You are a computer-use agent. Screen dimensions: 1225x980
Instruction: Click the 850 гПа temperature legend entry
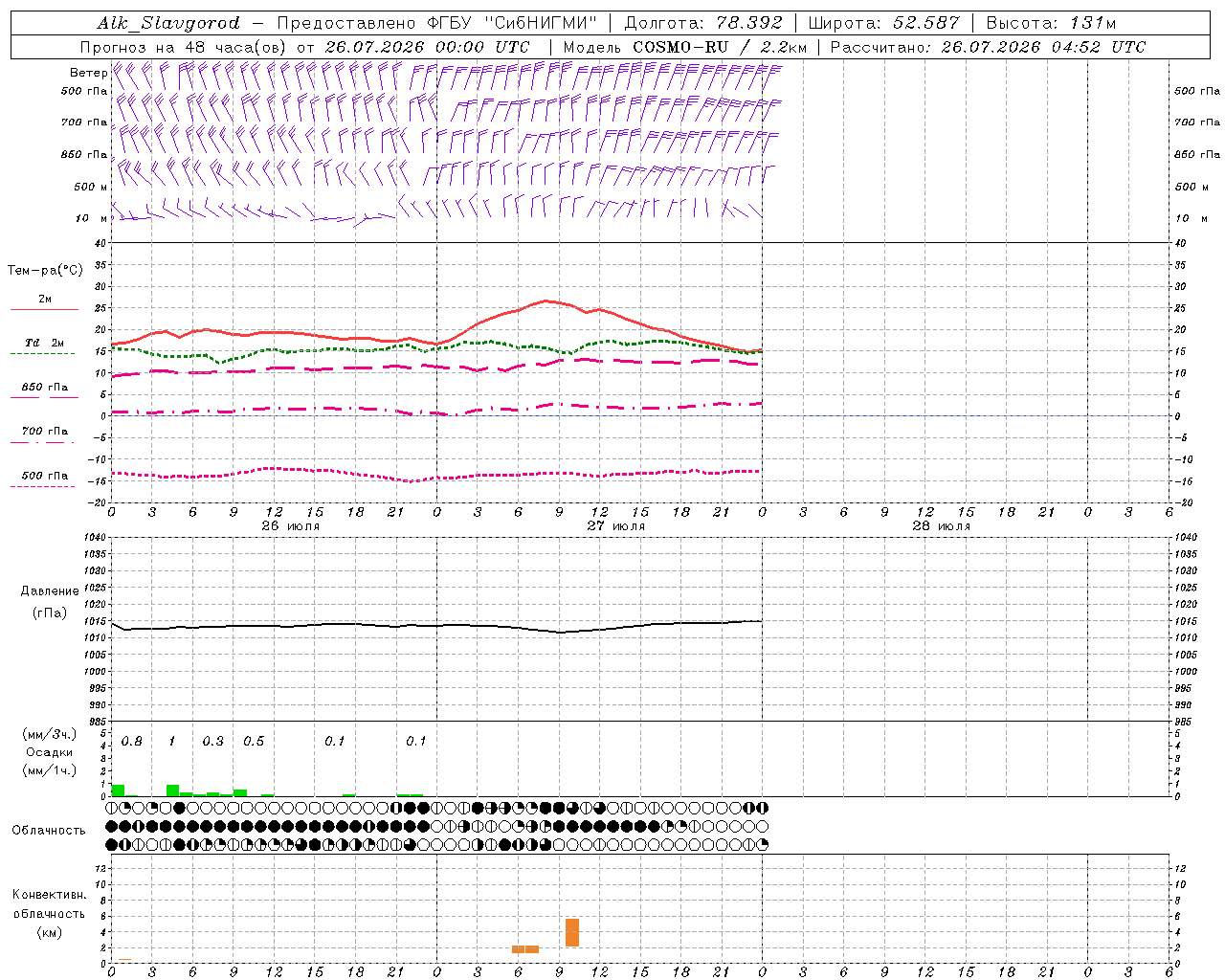44,390
